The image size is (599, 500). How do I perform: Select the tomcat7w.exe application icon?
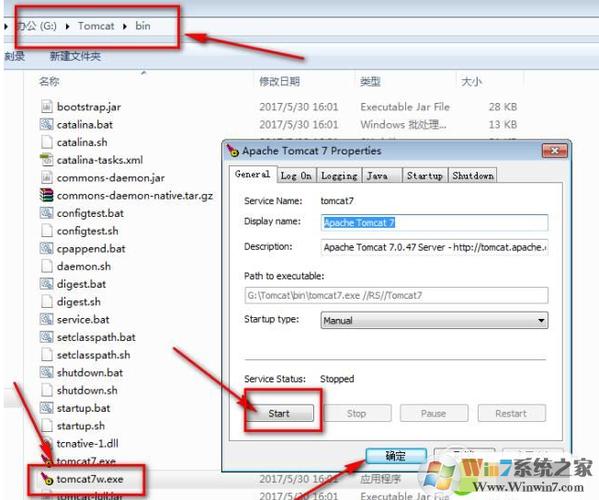[47, 479]
